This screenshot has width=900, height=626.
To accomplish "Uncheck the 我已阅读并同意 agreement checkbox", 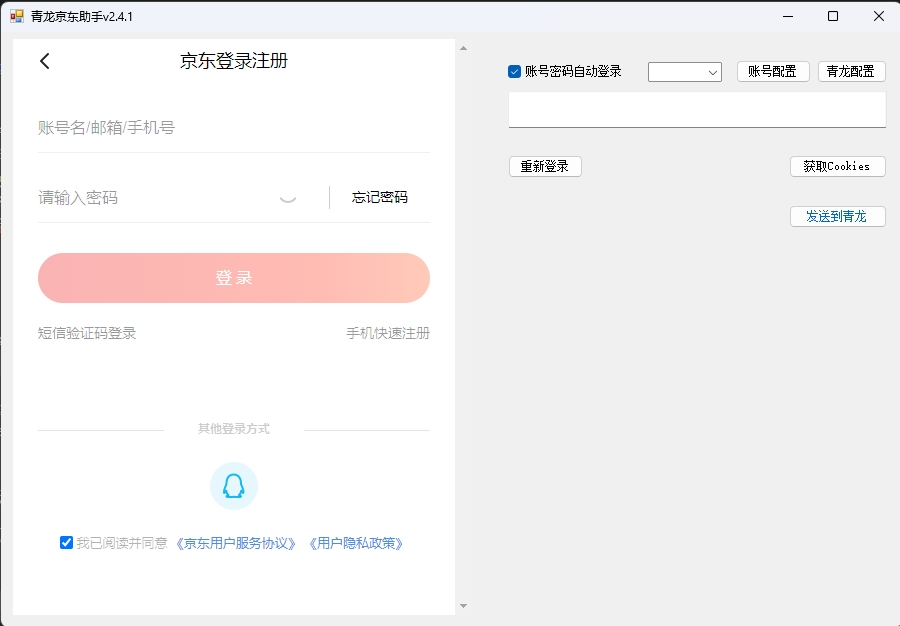I will coord(66,542).
